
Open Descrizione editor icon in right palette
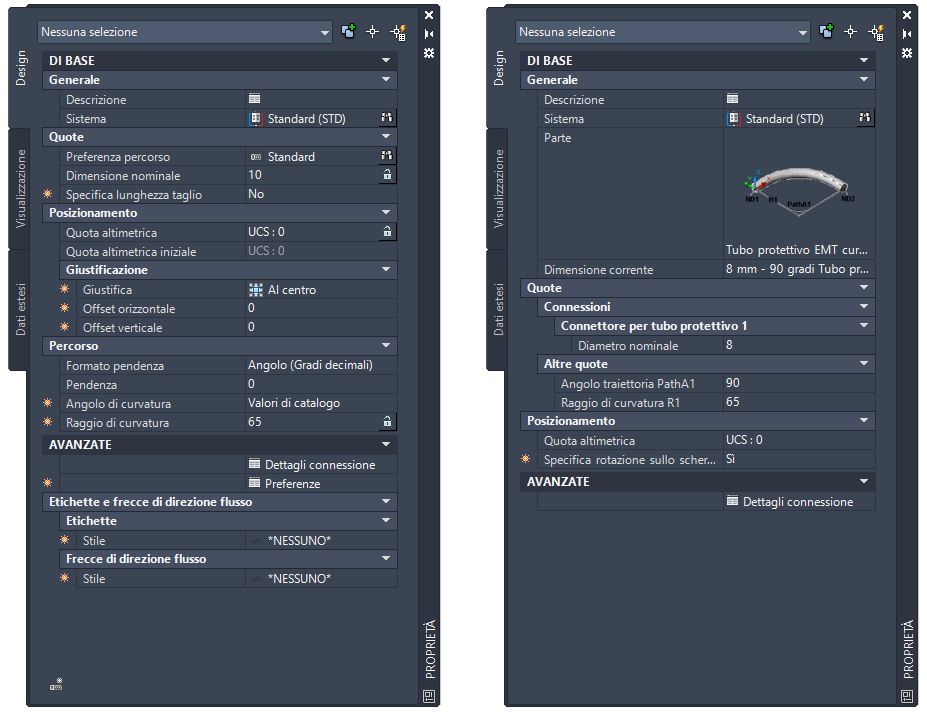(732, 99)
